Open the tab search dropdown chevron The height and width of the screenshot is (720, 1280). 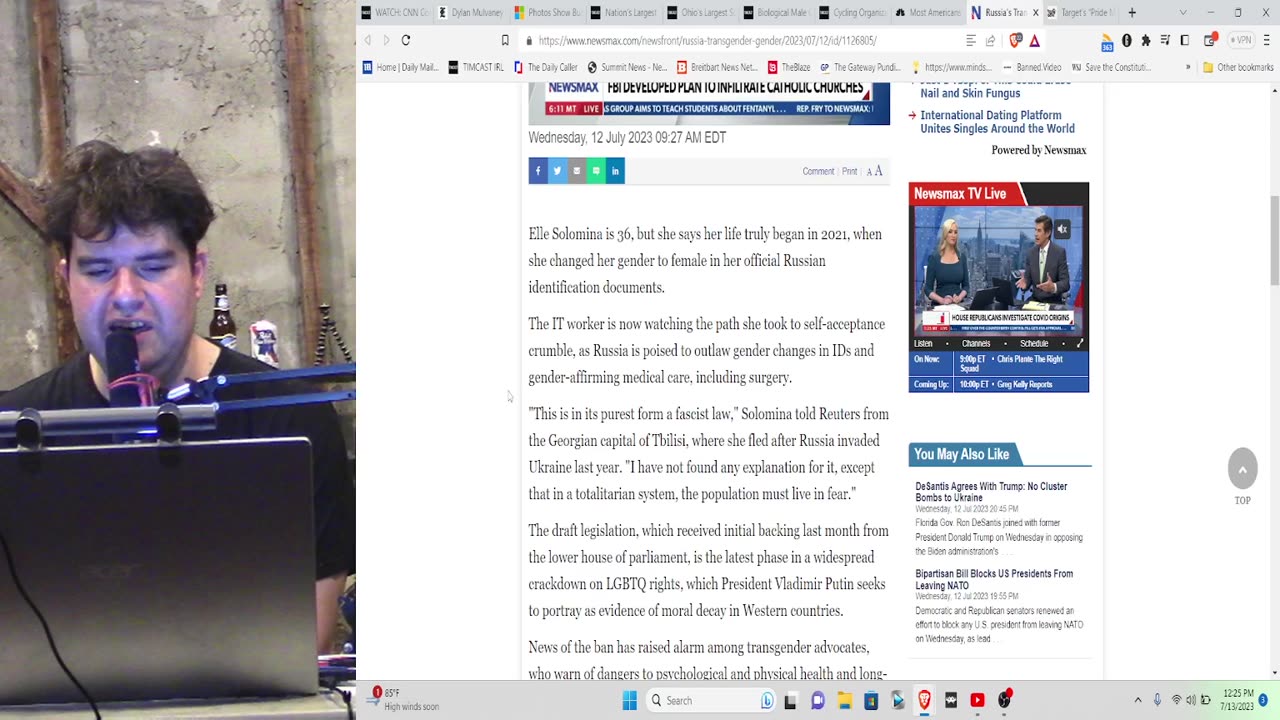coord(1183,12)
